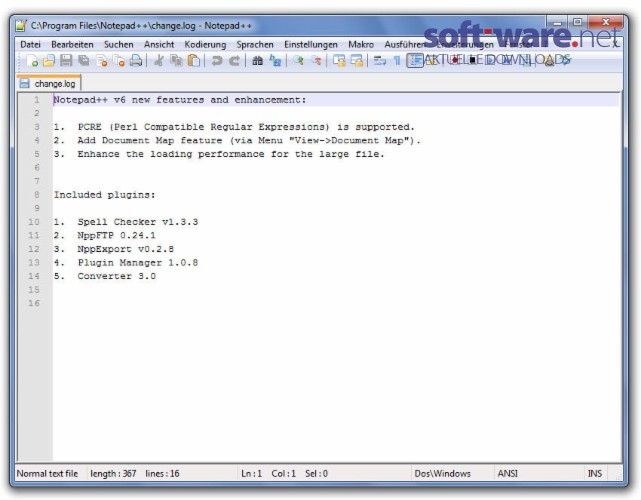Open Find with the binoculars icon
Image resolution: width=641 pixels, height=500 pixels.
pyautogui.click(x=257, y=61)
